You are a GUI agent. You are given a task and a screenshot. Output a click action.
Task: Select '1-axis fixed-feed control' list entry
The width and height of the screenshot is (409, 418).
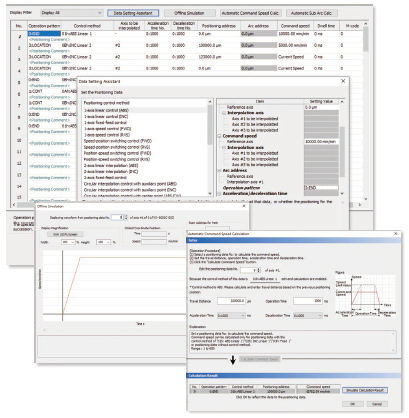click(x=105, y=123)
